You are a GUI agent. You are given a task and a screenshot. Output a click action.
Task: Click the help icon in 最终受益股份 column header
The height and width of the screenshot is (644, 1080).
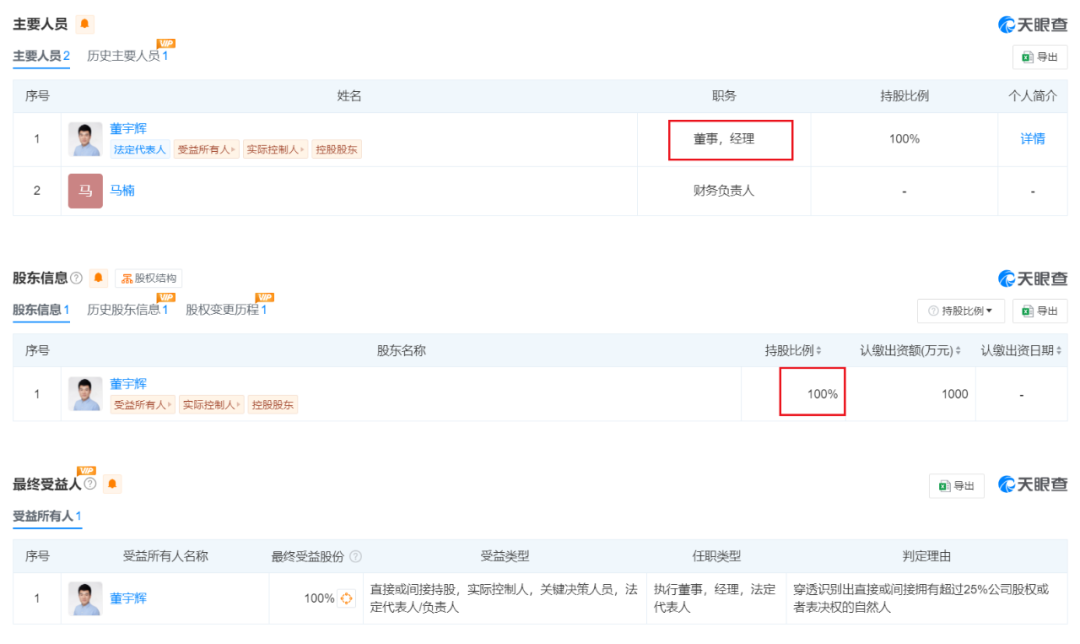coord(355,557)
